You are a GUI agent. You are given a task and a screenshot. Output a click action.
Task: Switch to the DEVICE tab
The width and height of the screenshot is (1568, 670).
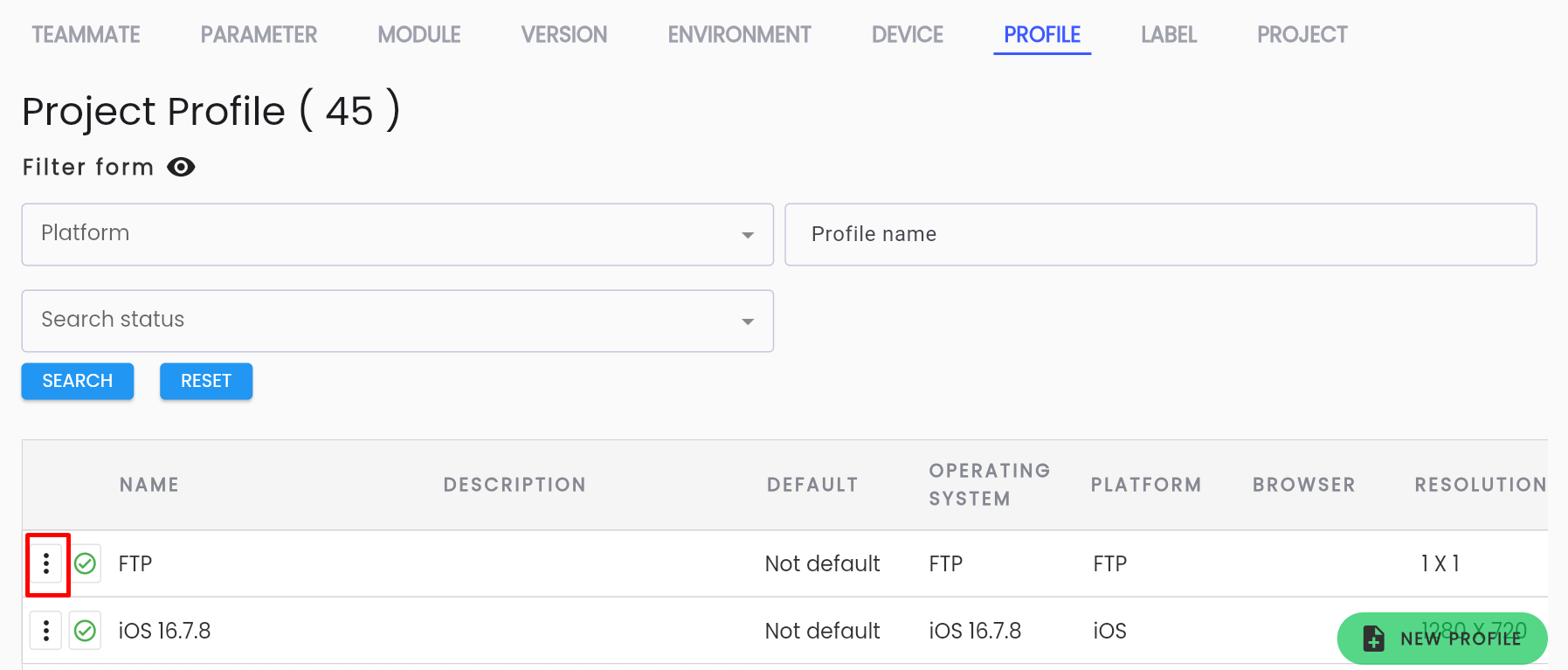coord(908,35)
